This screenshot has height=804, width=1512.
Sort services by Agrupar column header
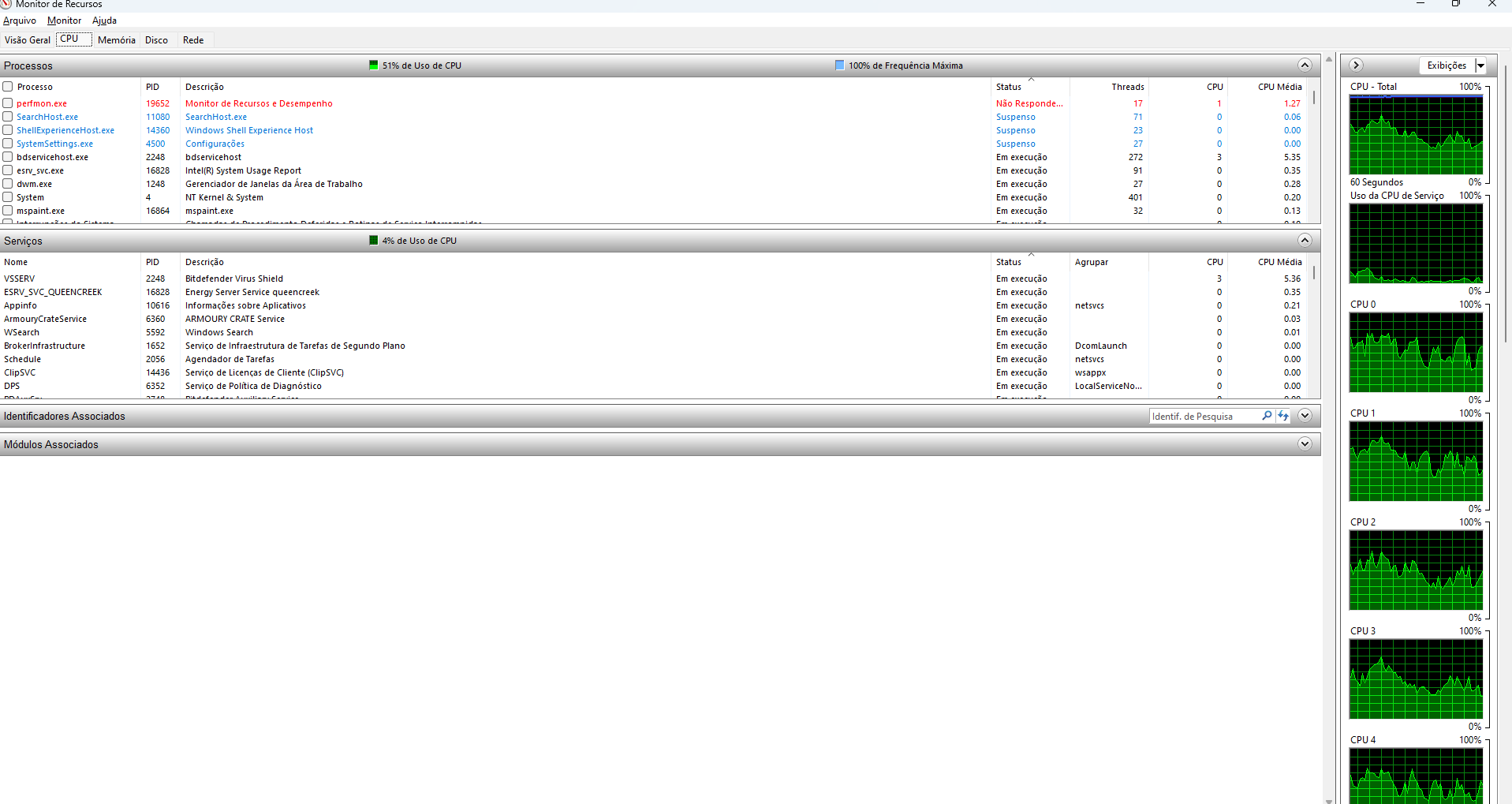pyautogui.click(x=1108, y=262)
